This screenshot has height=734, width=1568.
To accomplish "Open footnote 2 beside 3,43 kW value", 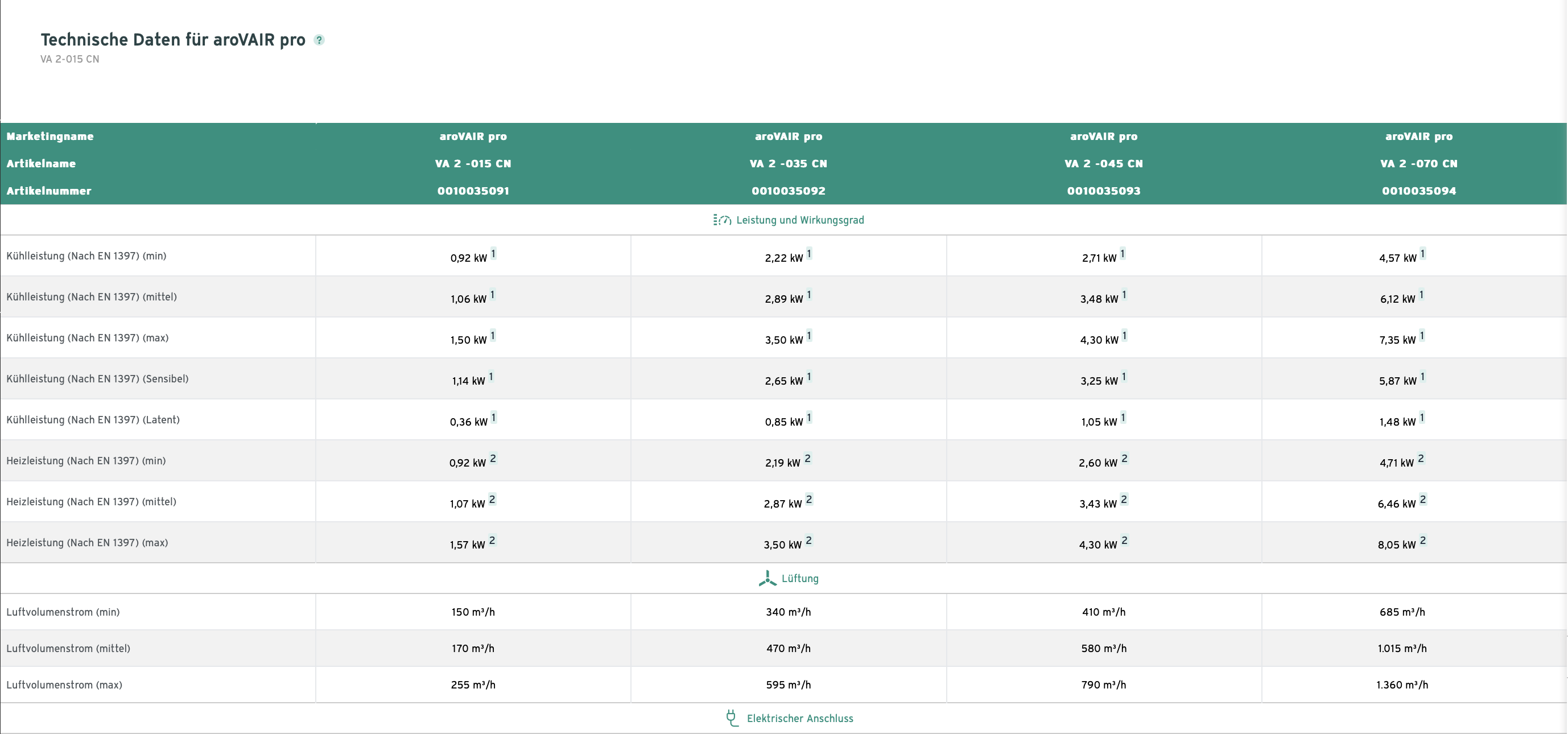I will pyautogui.click(x=1124, y=500).
